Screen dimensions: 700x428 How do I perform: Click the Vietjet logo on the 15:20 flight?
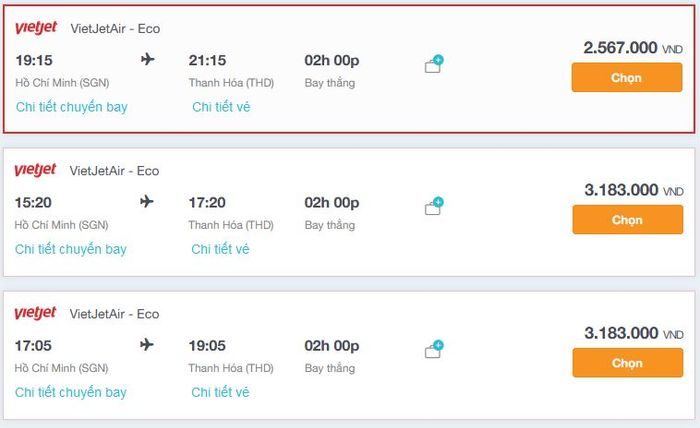coord(36,171)
